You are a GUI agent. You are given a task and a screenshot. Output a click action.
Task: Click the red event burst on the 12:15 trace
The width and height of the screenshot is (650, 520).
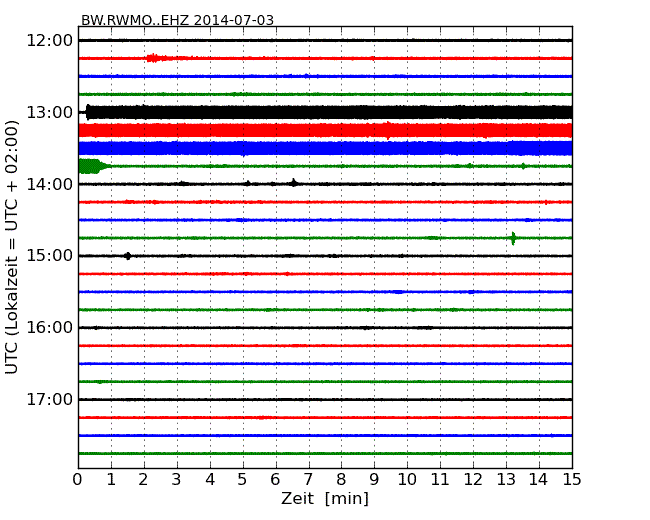coord(158,58)
